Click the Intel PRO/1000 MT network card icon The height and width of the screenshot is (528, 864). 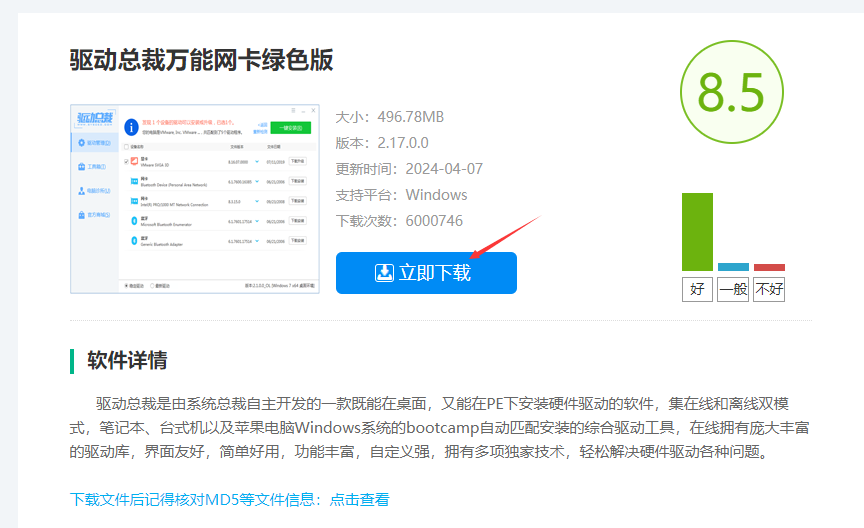pos(134,201)
